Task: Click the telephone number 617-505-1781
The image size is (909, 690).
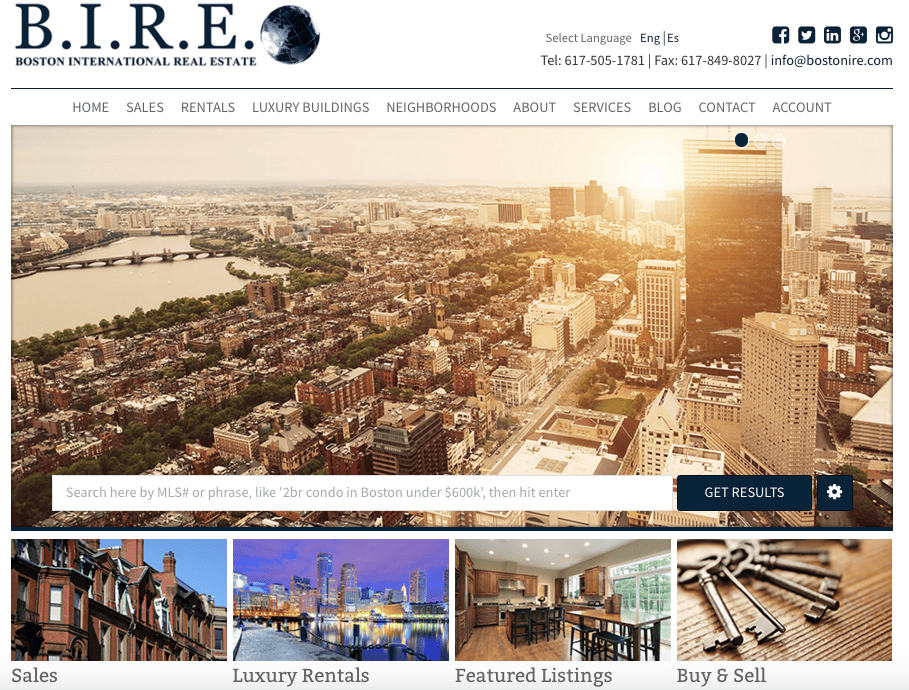Action: (x=604, y=60)
